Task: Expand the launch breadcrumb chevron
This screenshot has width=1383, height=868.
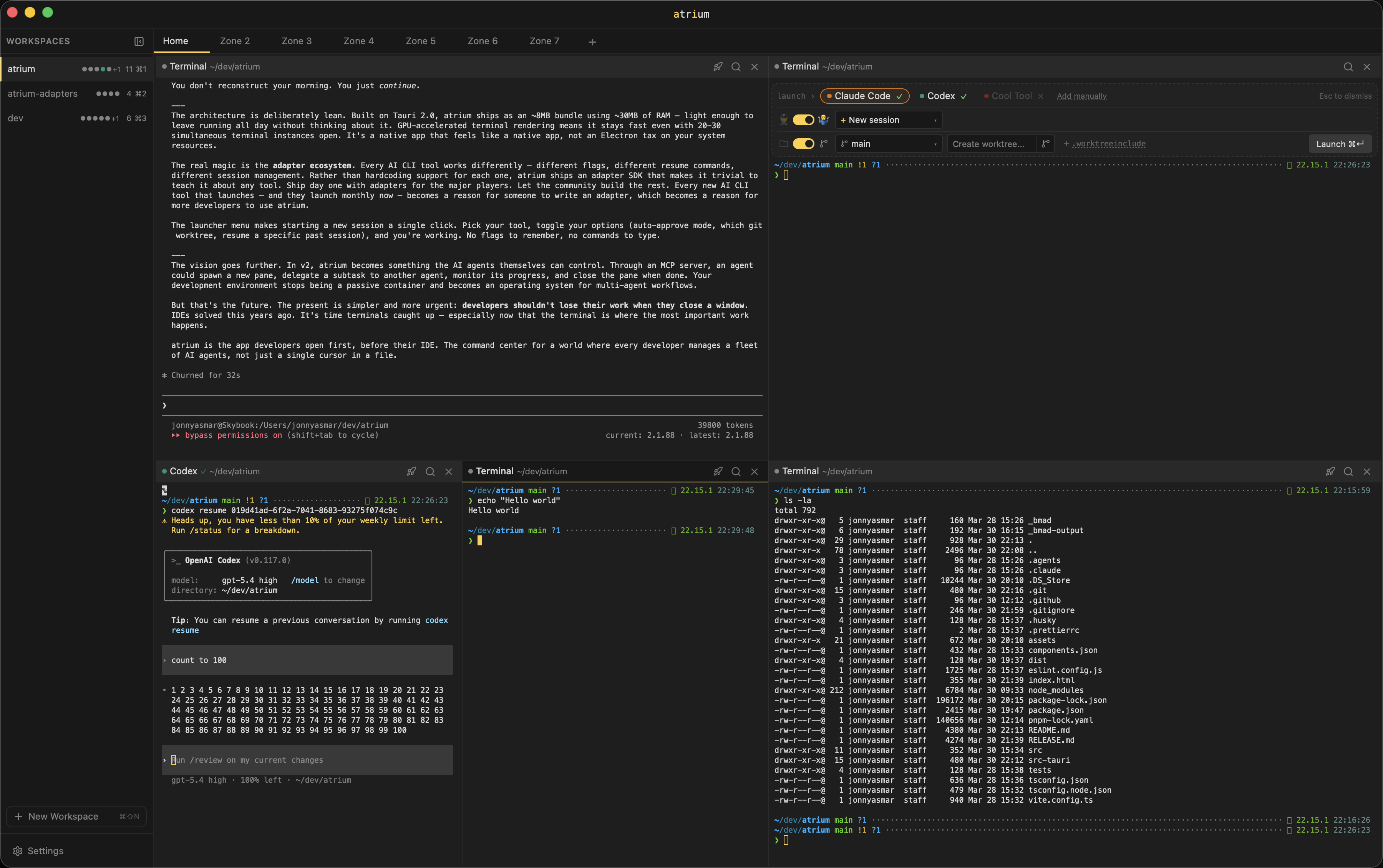Action: [814, 96]
